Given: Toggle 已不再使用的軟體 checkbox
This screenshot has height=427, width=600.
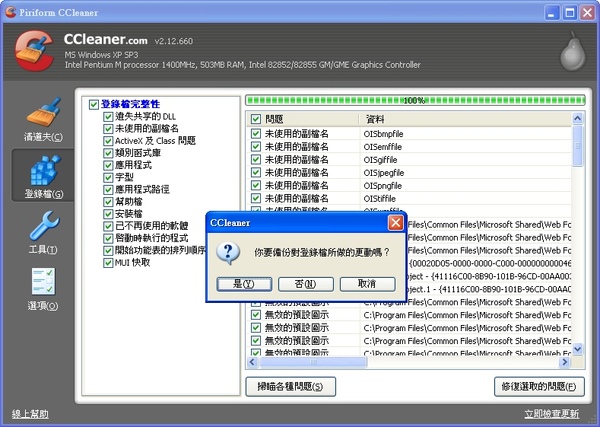Looking at the screenshot, I should (108, 226).
